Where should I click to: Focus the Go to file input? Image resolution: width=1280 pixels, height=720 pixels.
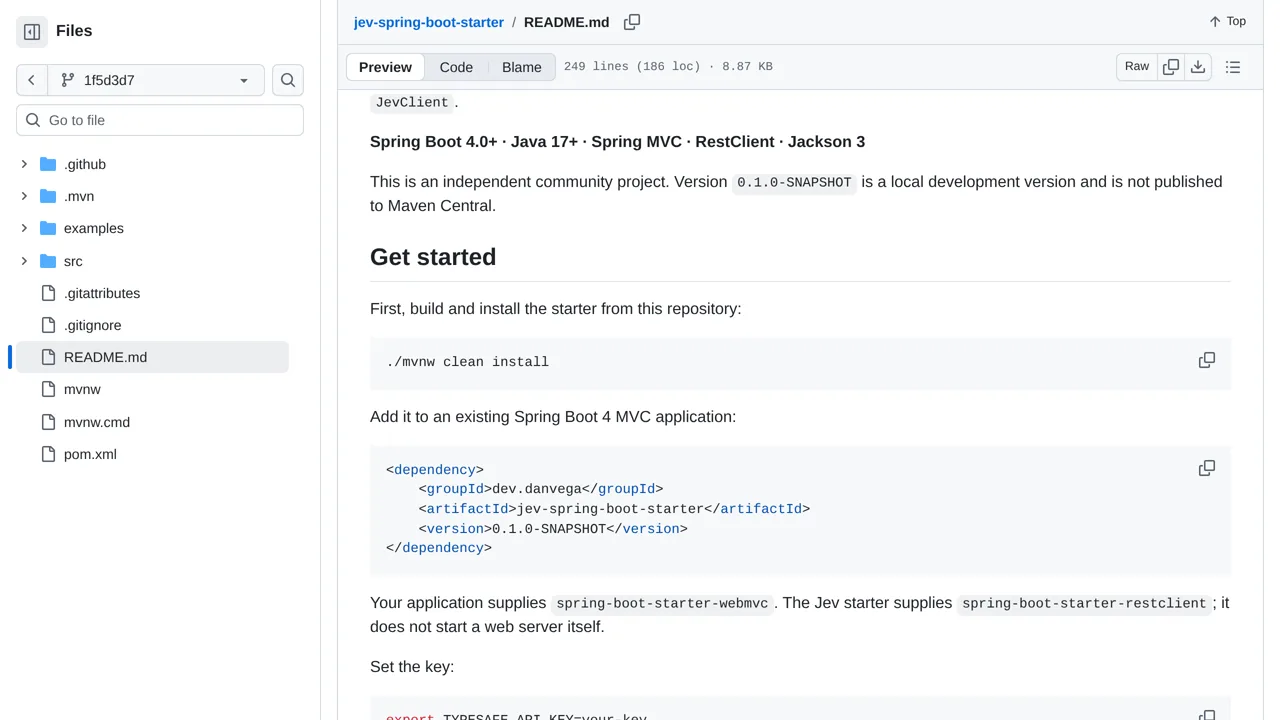tap(160, 120)
